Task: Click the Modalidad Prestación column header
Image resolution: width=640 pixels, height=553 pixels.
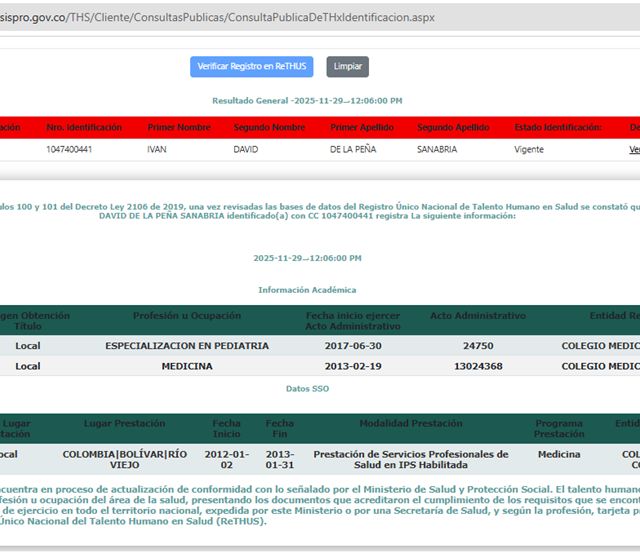Action: click(x=411, y=423)
